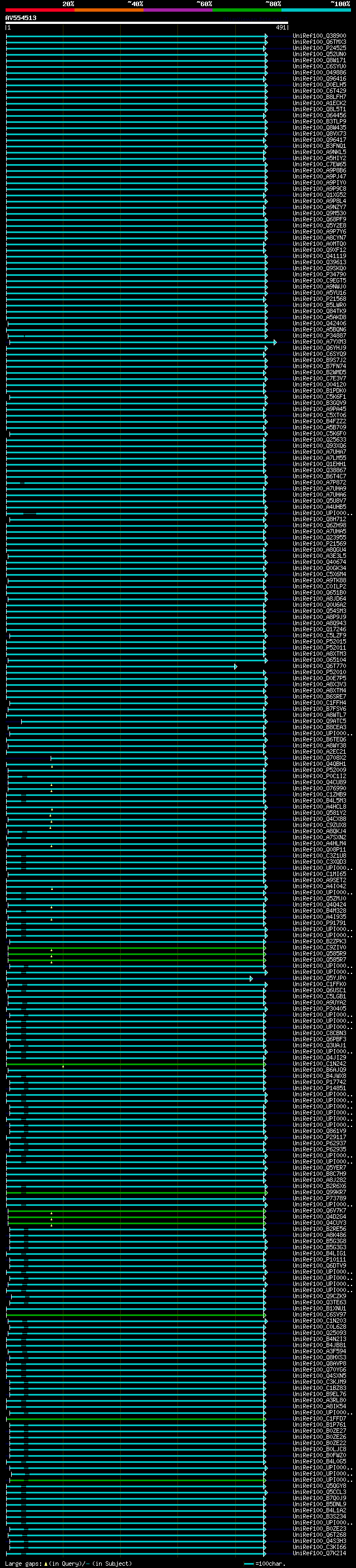Click the query label AV554513
Viewport: 356px width, 1568px height.
click(21, 18)
